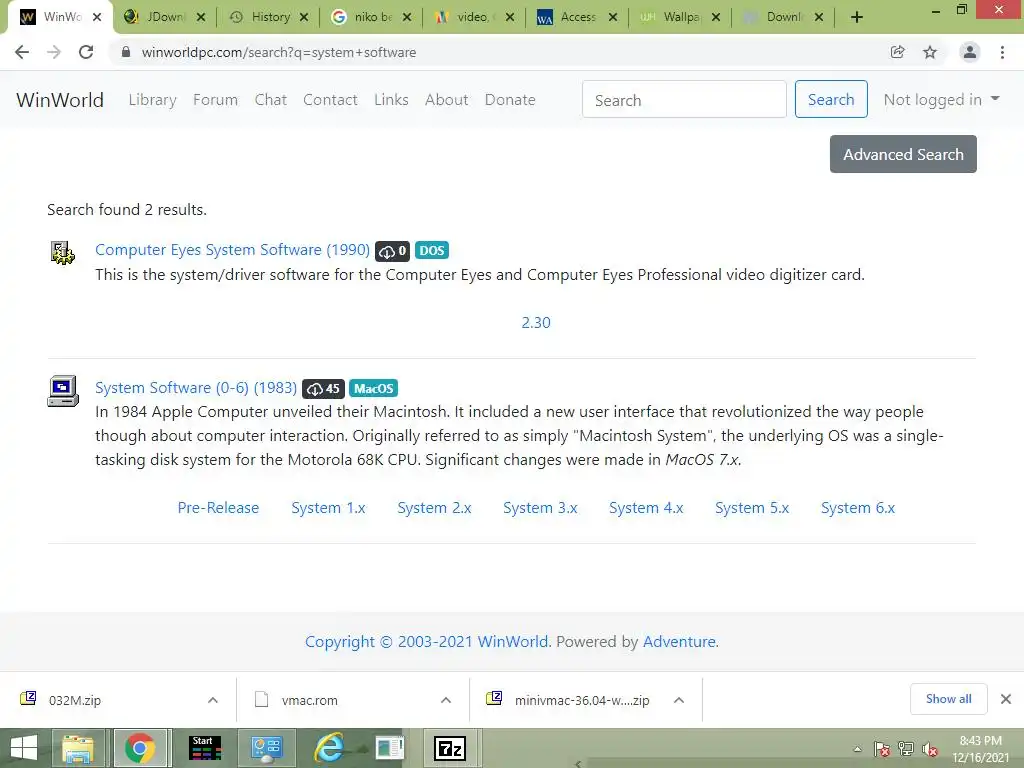Expand options for 032M.zip download
1024x768 pixels.
pos(213,700)
